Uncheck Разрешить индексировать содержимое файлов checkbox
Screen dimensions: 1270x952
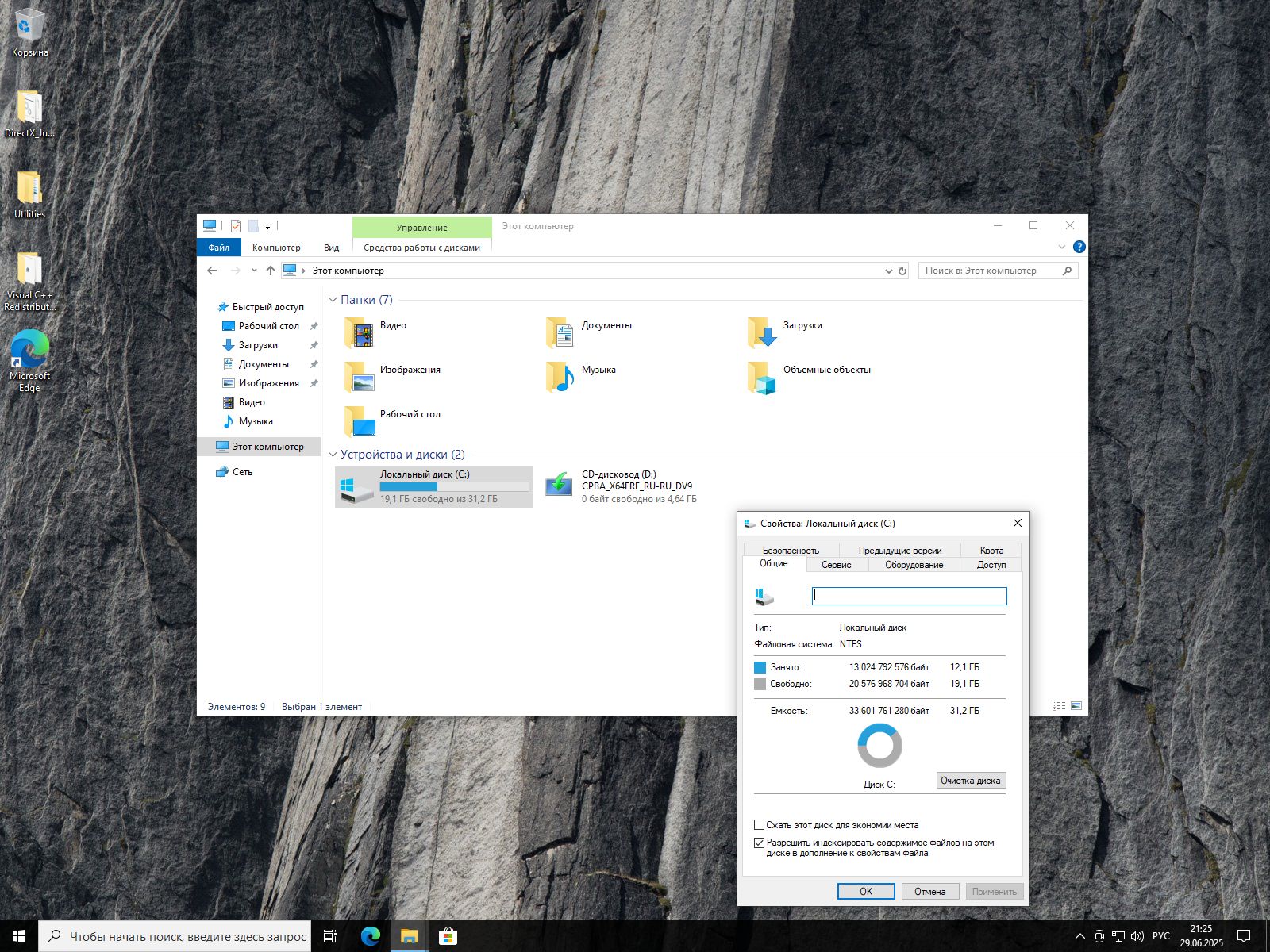point(760,843)
